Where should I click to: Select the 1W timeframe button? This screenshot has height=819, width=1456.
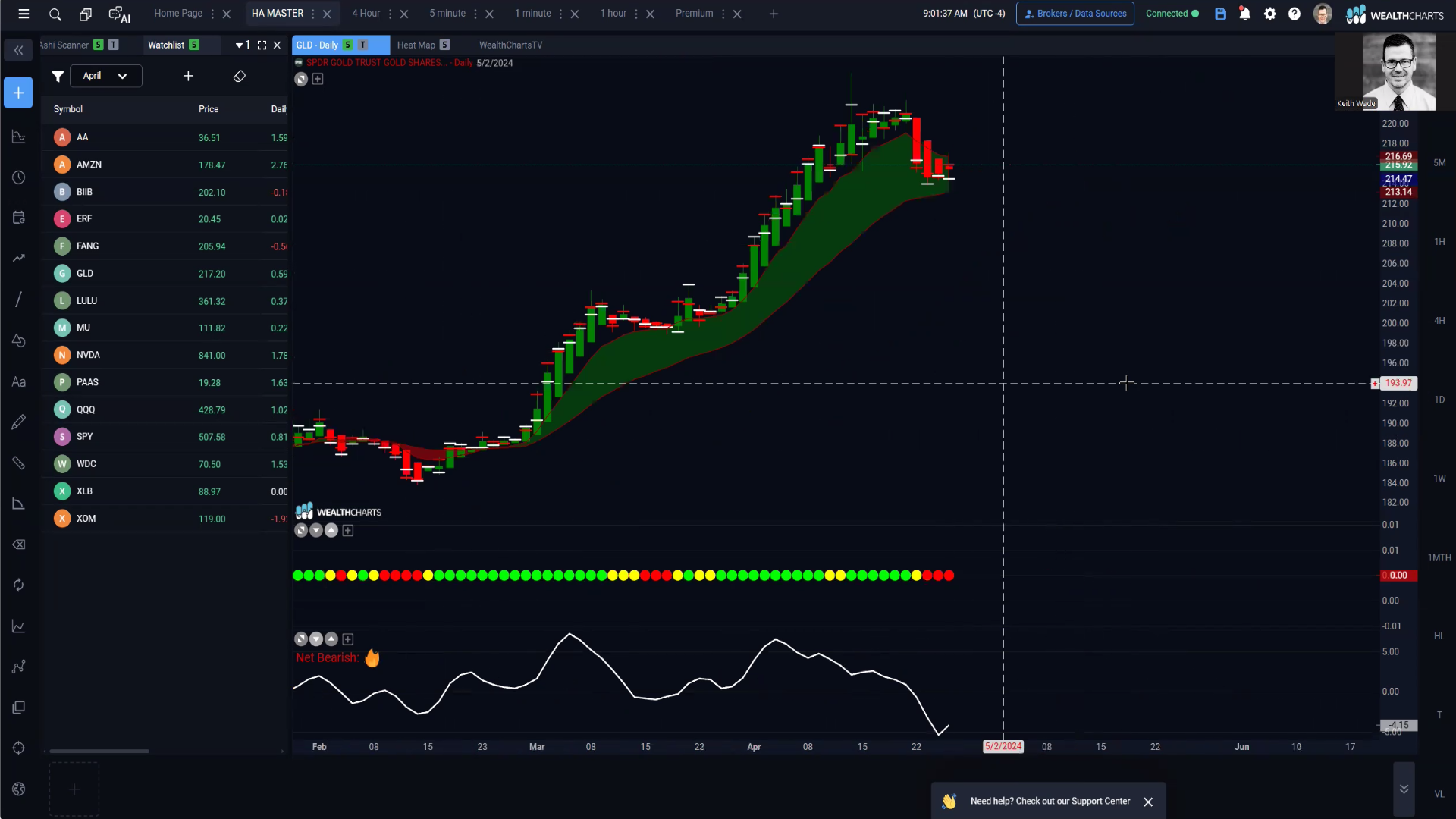pyautogui.click(x=1439, y=479)
